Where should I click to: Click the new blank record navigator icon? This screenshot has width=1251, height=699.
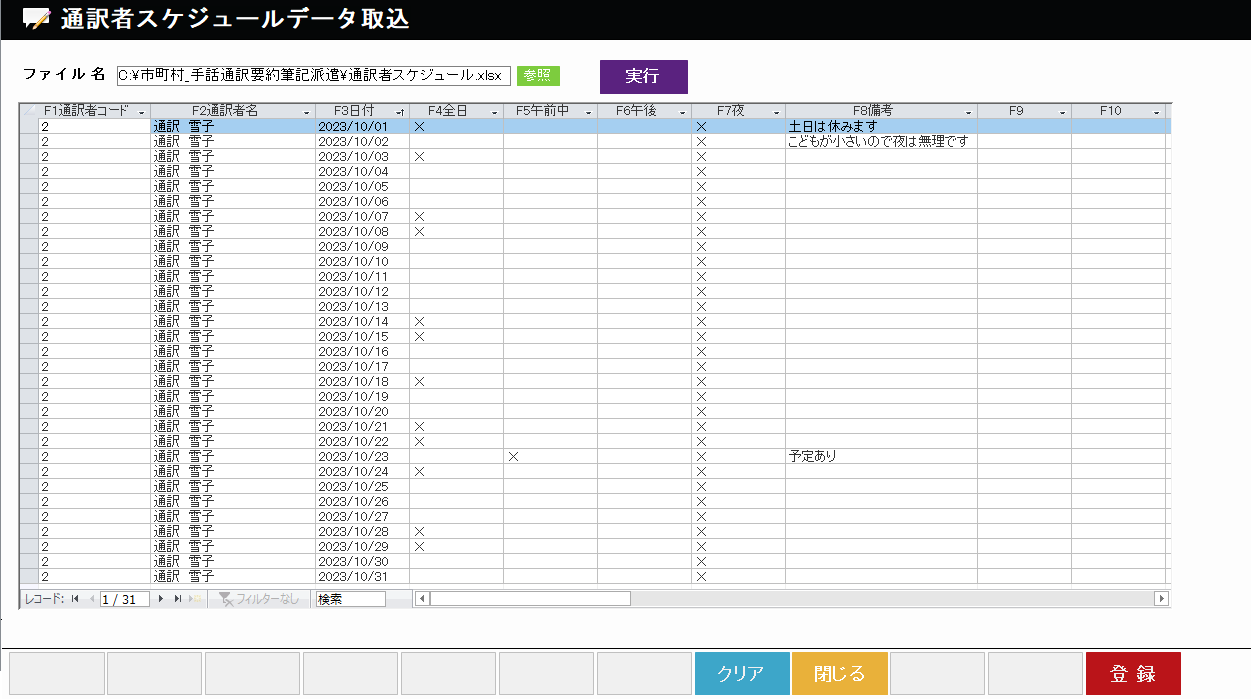(196, 599)
